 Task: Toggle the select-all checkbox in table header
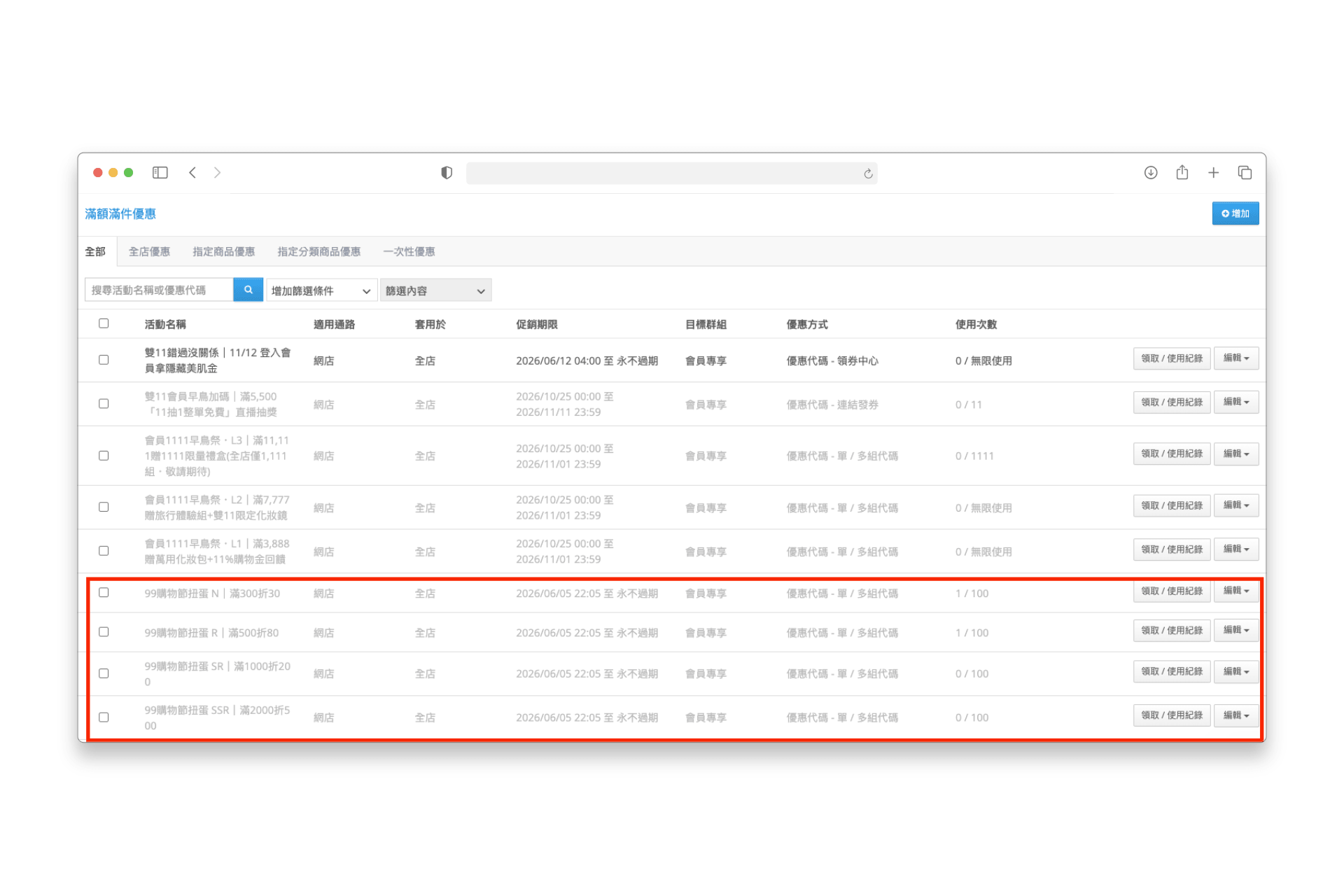[104, 323]
